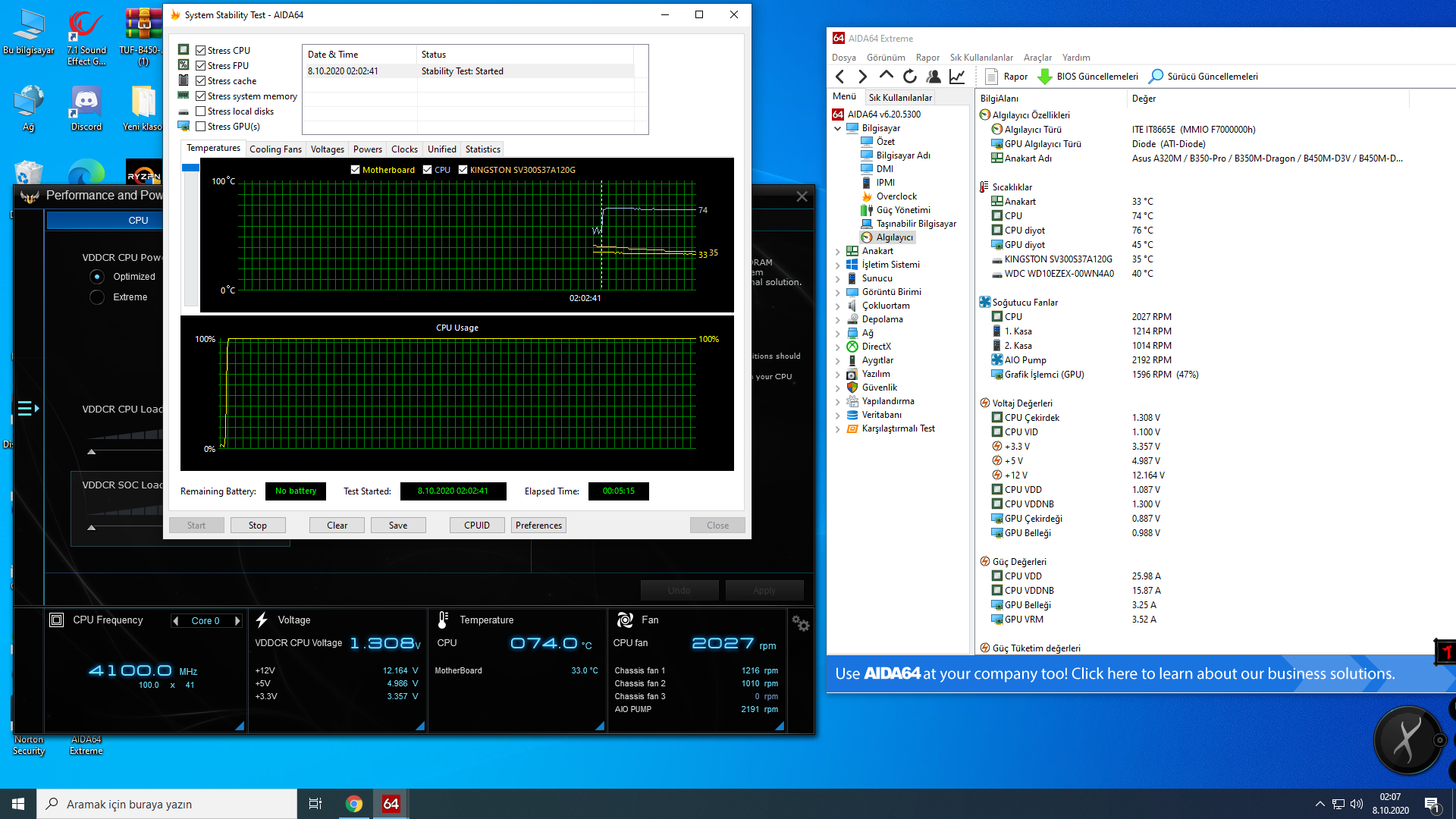1456x819 pixels.
Task: Expand the Yapılandırma tree node
Action: (837, 401)
